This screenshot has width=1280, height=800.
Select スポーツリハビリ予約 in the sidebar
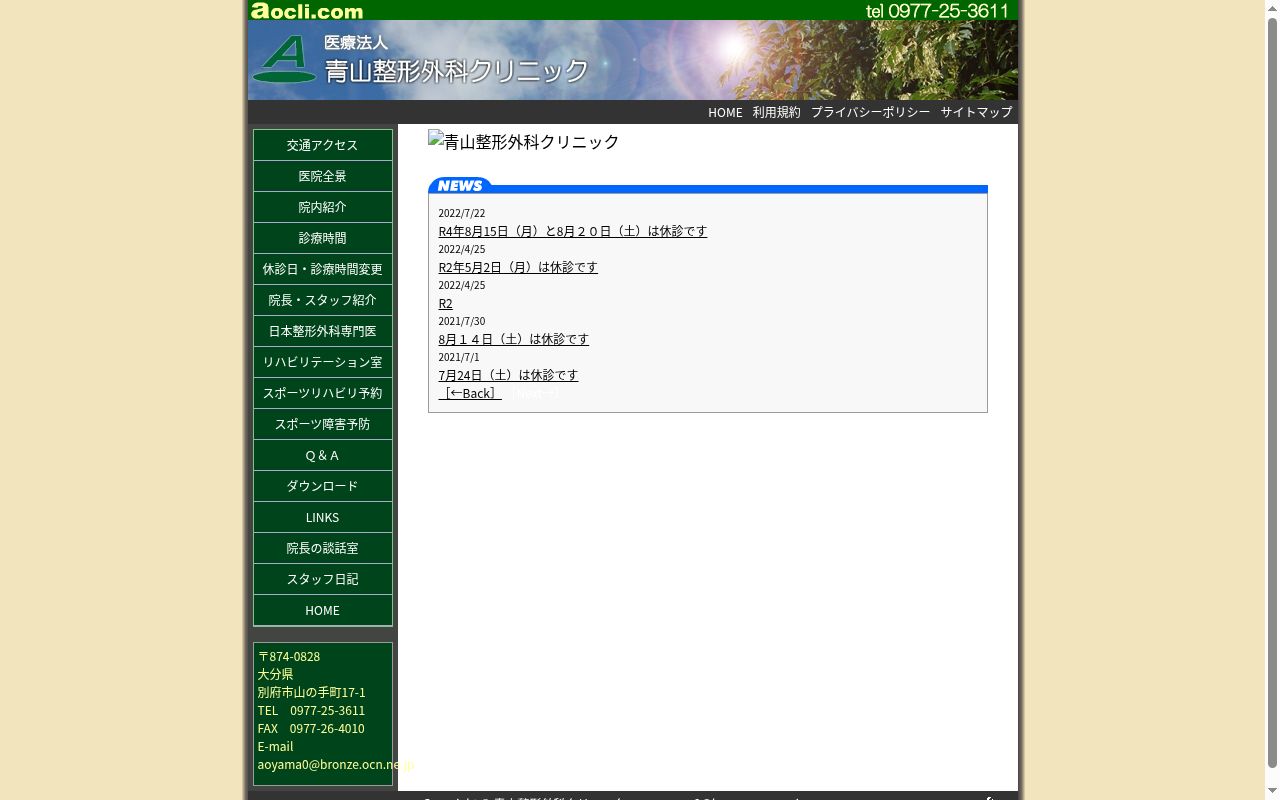322,393
